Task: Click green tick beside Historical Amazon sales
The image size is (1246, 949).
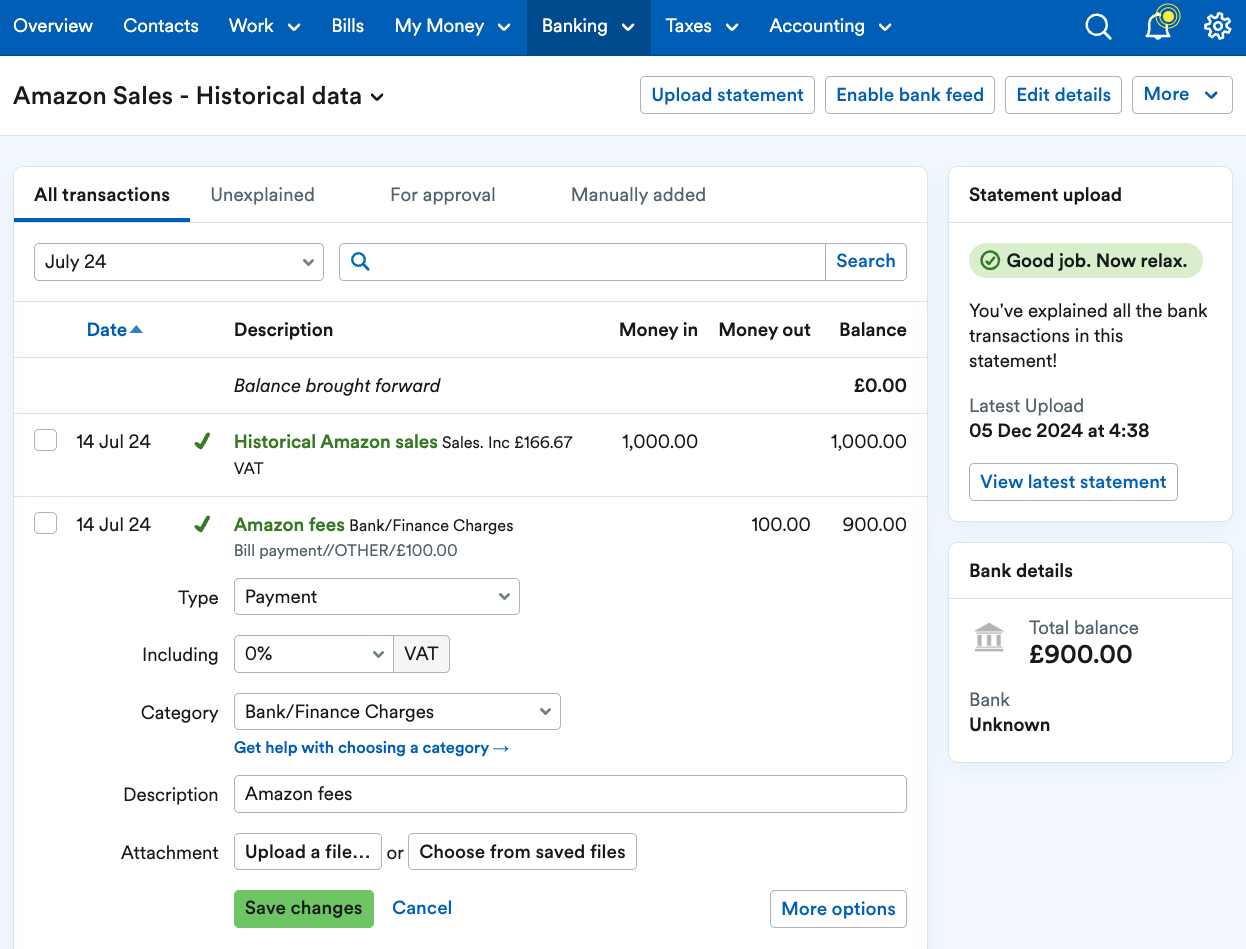Action: [202, 441]
